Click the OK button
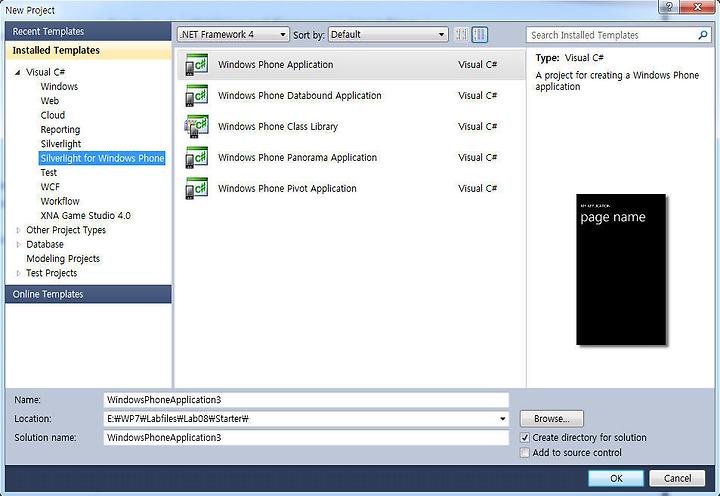The width and height of the screenshot is (720, 496). 616,478
